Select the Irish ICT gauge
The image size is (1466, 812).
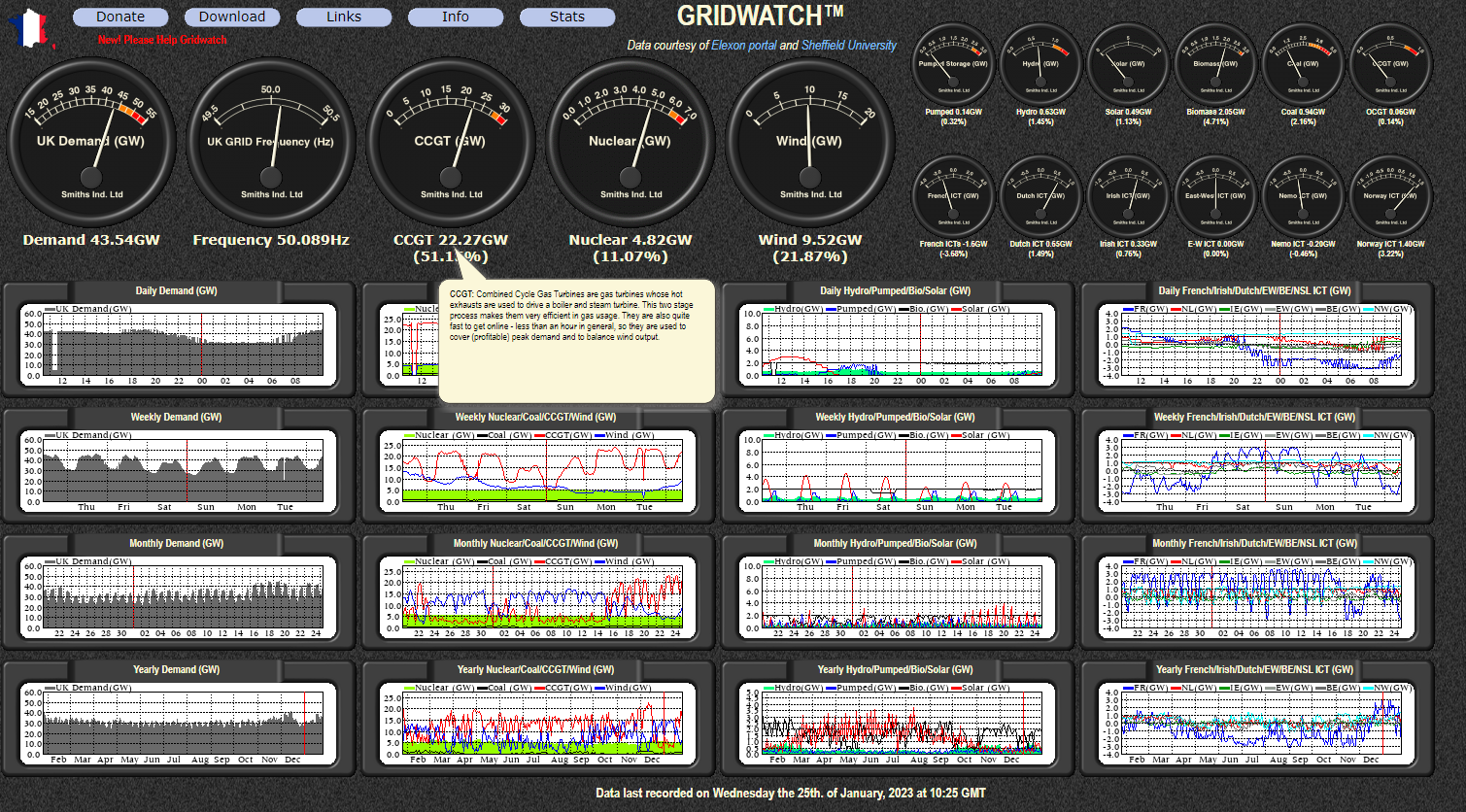click(x=1129, y=195)
